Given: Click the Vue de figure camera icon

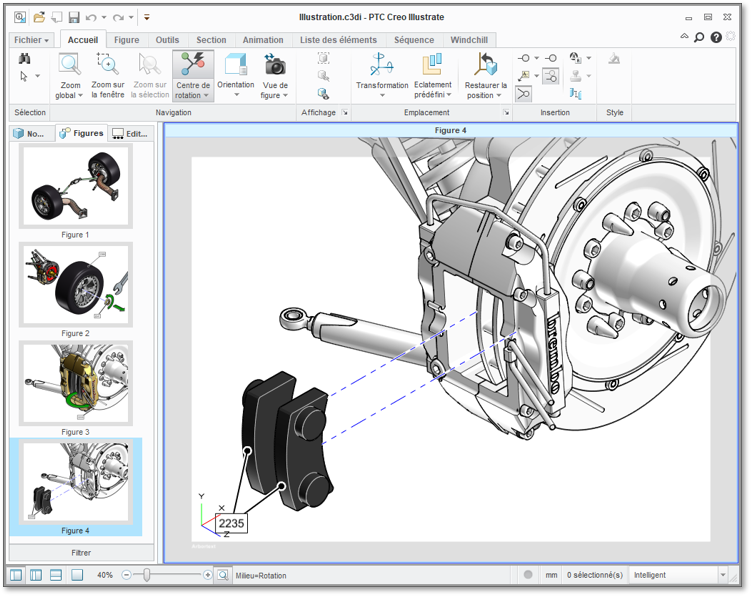Looking at the screenshot, I should [275, 66].
